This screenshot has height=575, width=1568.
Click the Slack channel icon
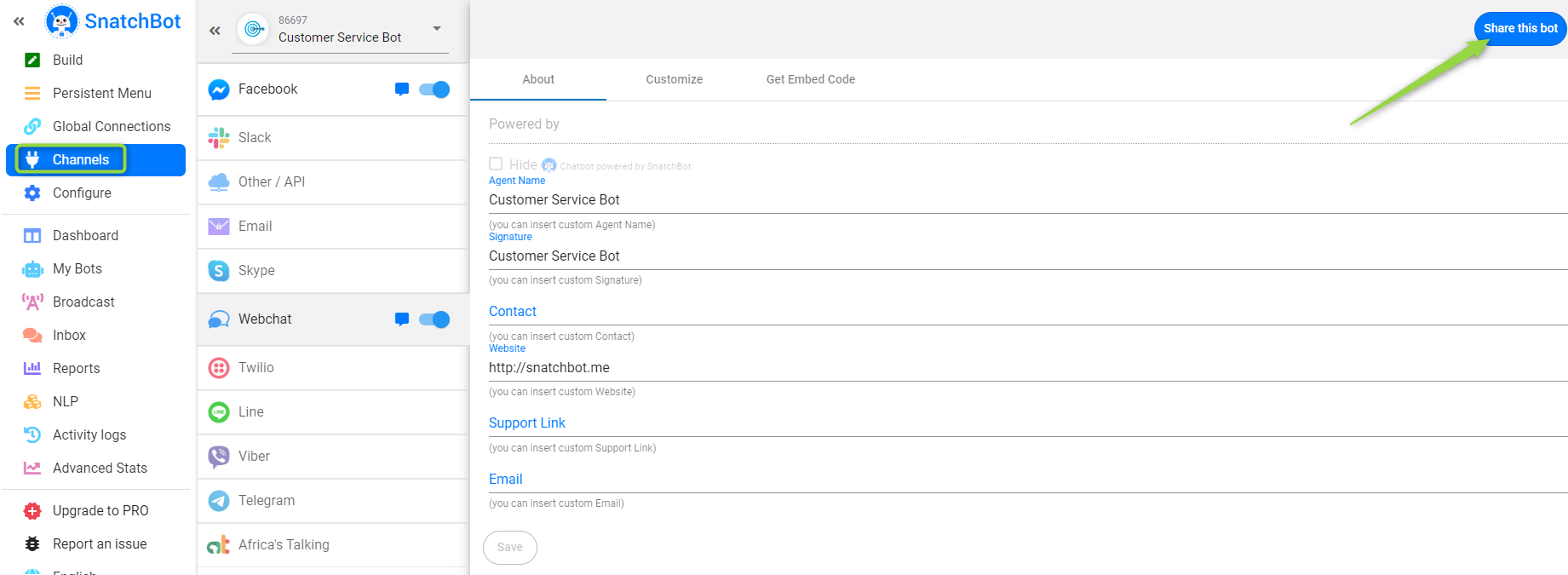pyautogui.click(x=219, y=137)
